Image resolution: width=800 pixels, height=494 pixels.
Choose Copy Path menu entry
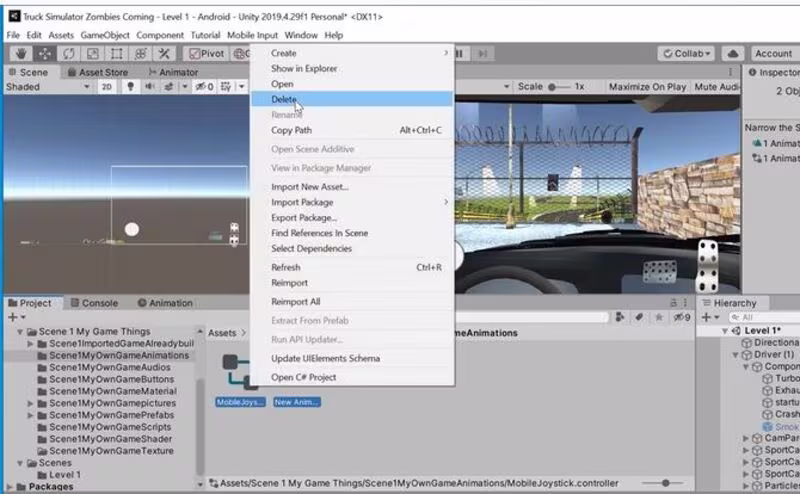point(352,130)
